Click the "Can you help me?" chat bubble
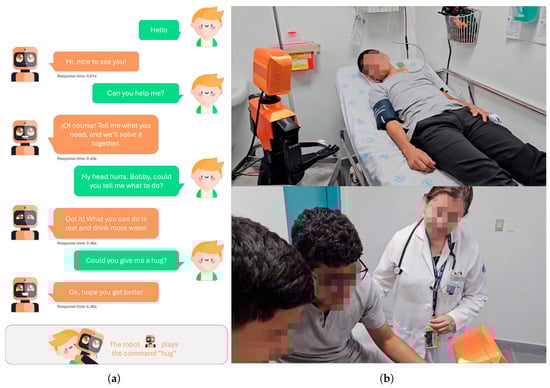 pos(137,93)
